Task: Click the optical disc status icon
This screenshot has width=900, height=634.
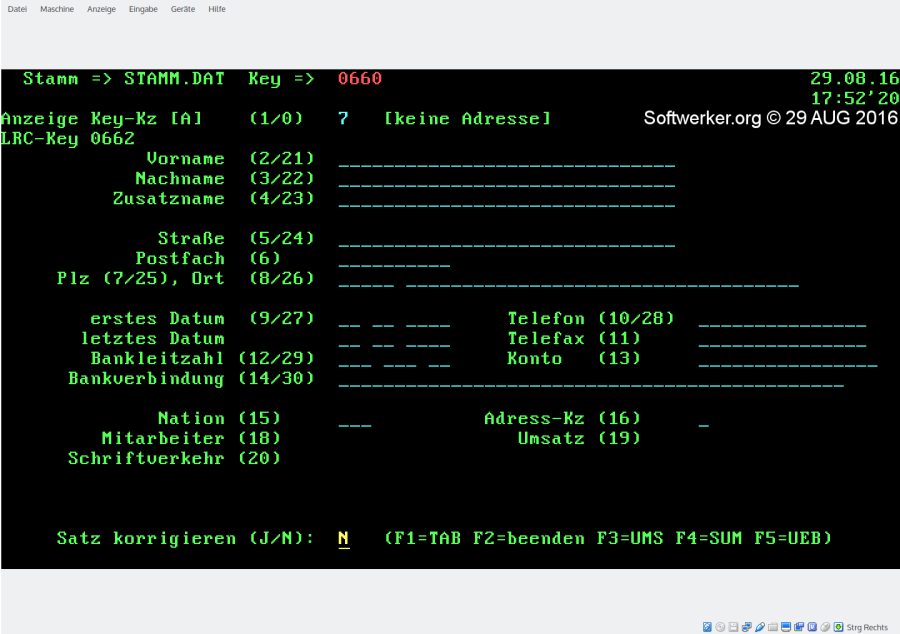Action: click(721, 627)
